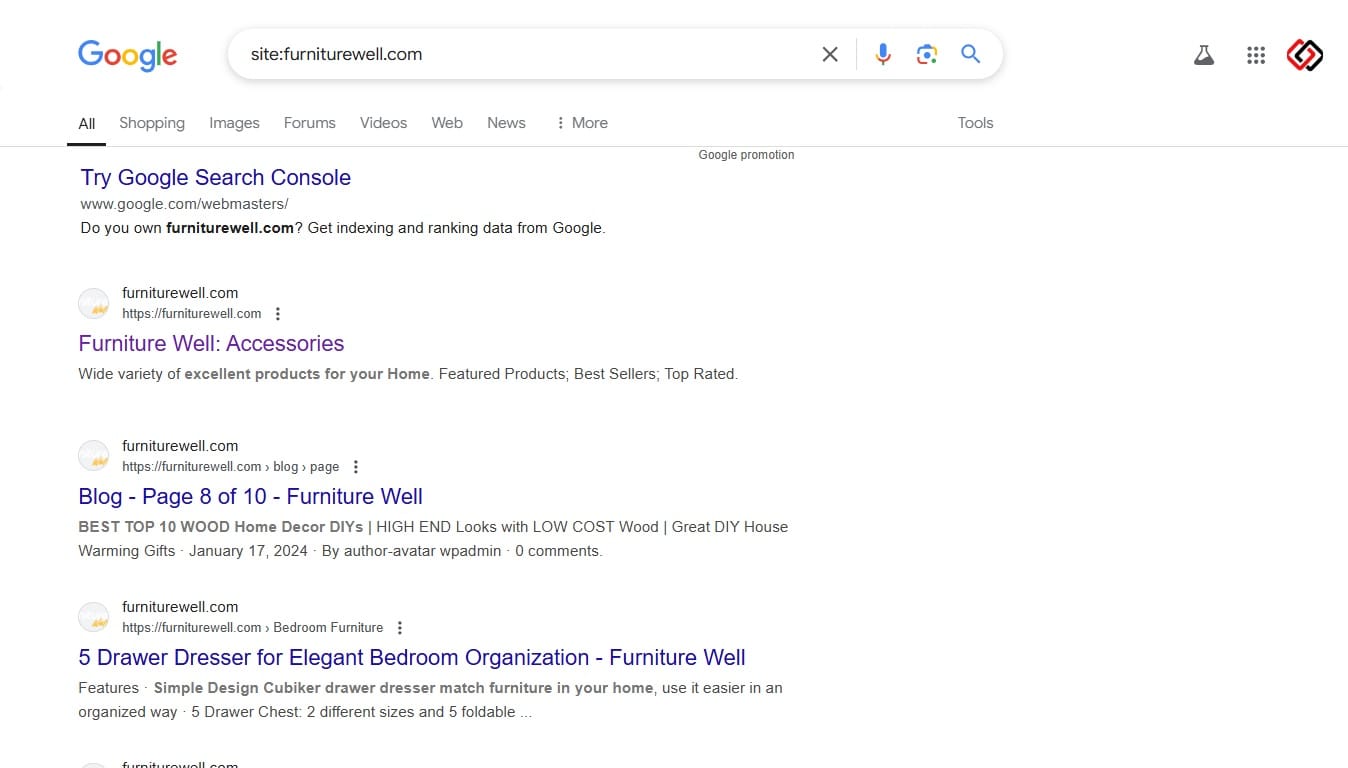The width and height of the screenshot is (1348, 768).
Task: Click favicon of the 5 Drawer Dresser result
Action: 93,617
